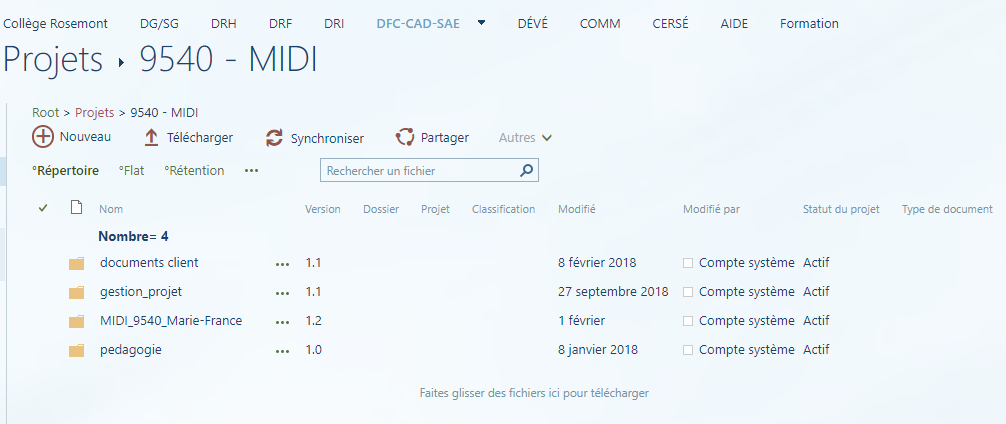The width and height of the screenshot is (1006, 424).
Task: Click the Synchroniser sync icon
Action: point(274,138)
